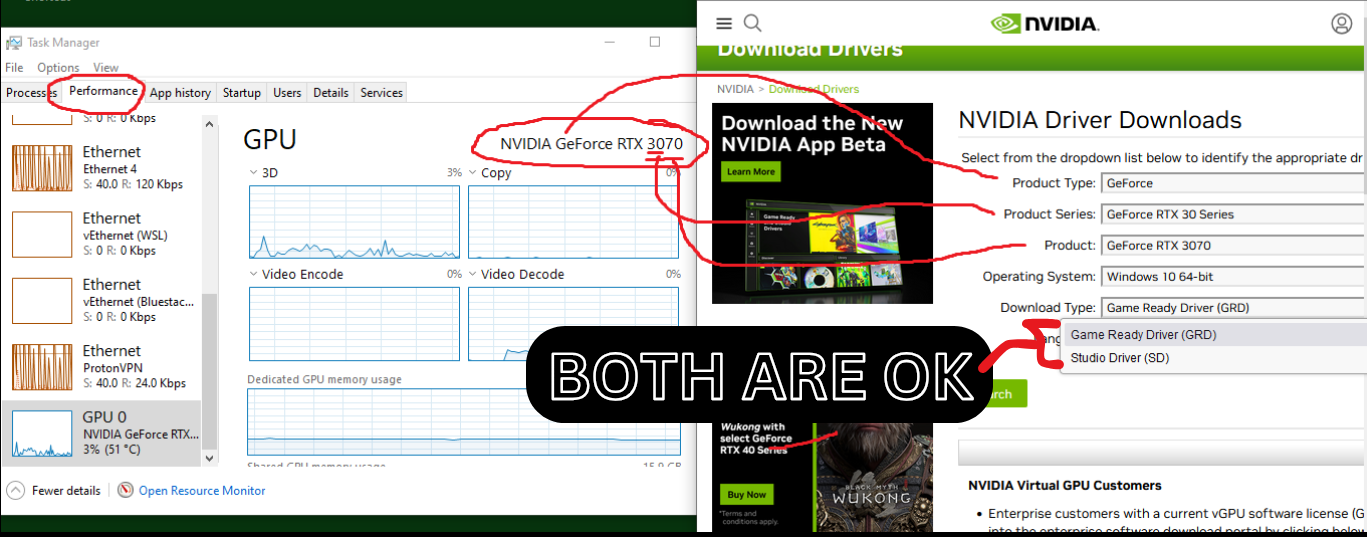
Task: Click the Fewer details button
Action: click(54, 490)
